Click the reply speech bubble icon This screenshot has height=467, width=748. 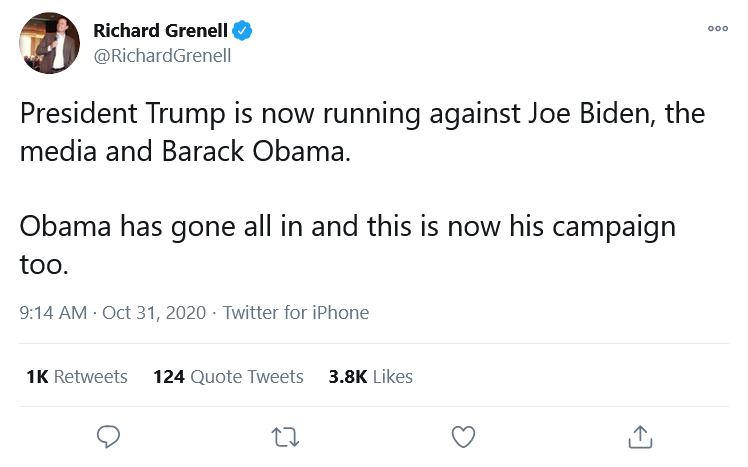tap(108, 436)
